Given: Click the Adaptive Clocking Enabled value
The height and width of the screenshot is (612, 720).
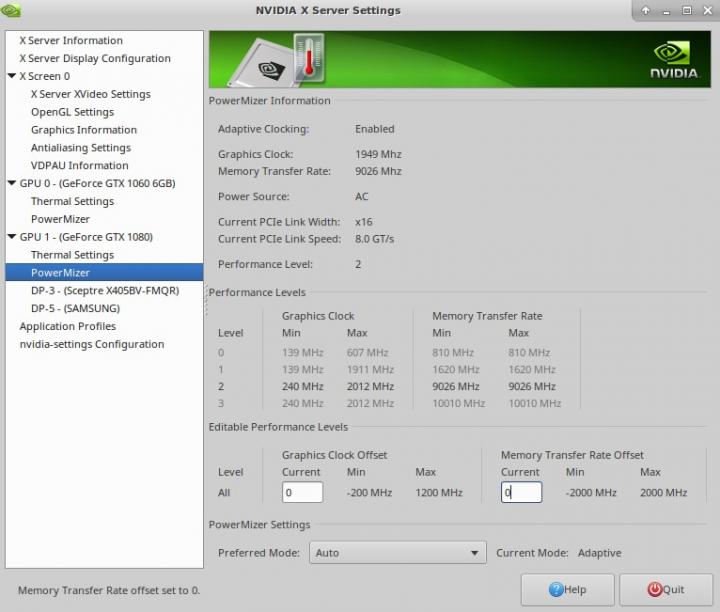Looking at the screenshot, I should [375, 129].
